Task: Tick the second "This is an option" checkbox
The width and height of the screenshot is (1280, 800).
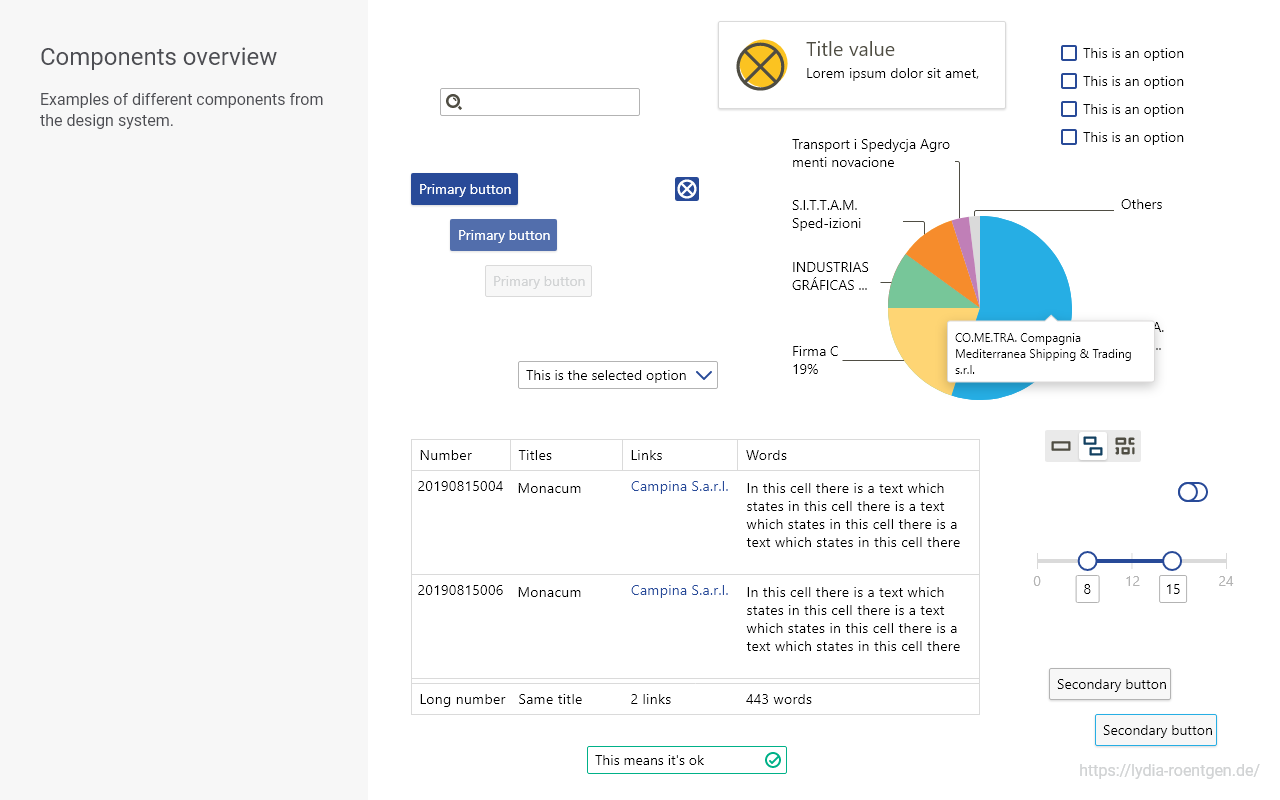Action: pos(1069,81)
